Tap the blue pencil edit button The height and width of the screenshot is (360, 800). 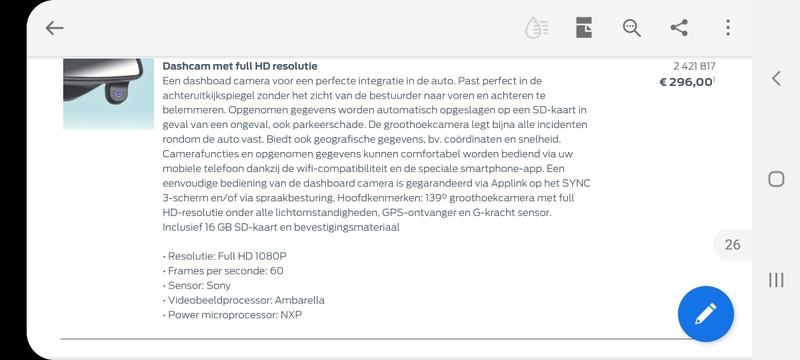point(706,314)
